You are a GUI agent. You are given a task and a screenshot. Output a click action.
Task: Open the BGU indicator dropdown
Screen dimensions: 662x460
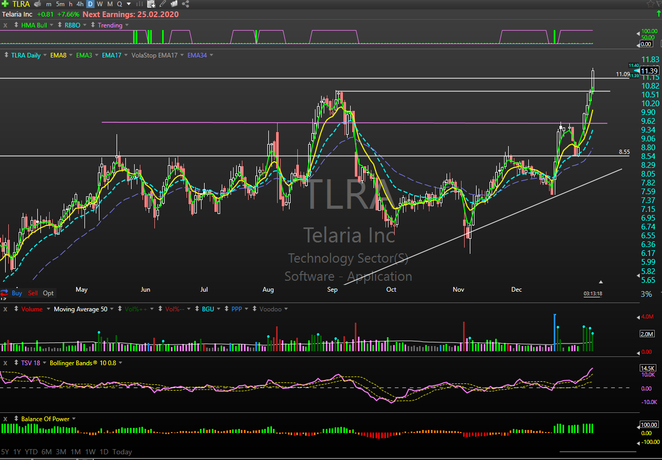pos(218,309)
